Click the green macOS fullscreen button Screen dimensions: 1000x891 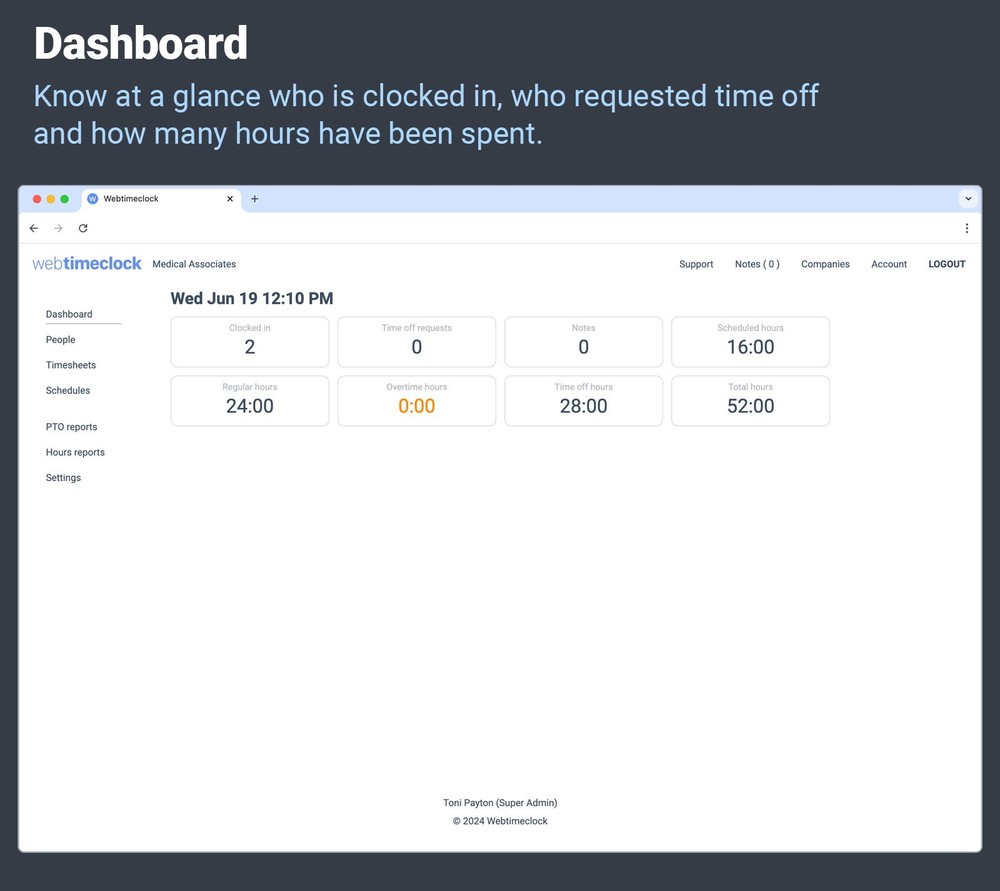tap(65, 199)
